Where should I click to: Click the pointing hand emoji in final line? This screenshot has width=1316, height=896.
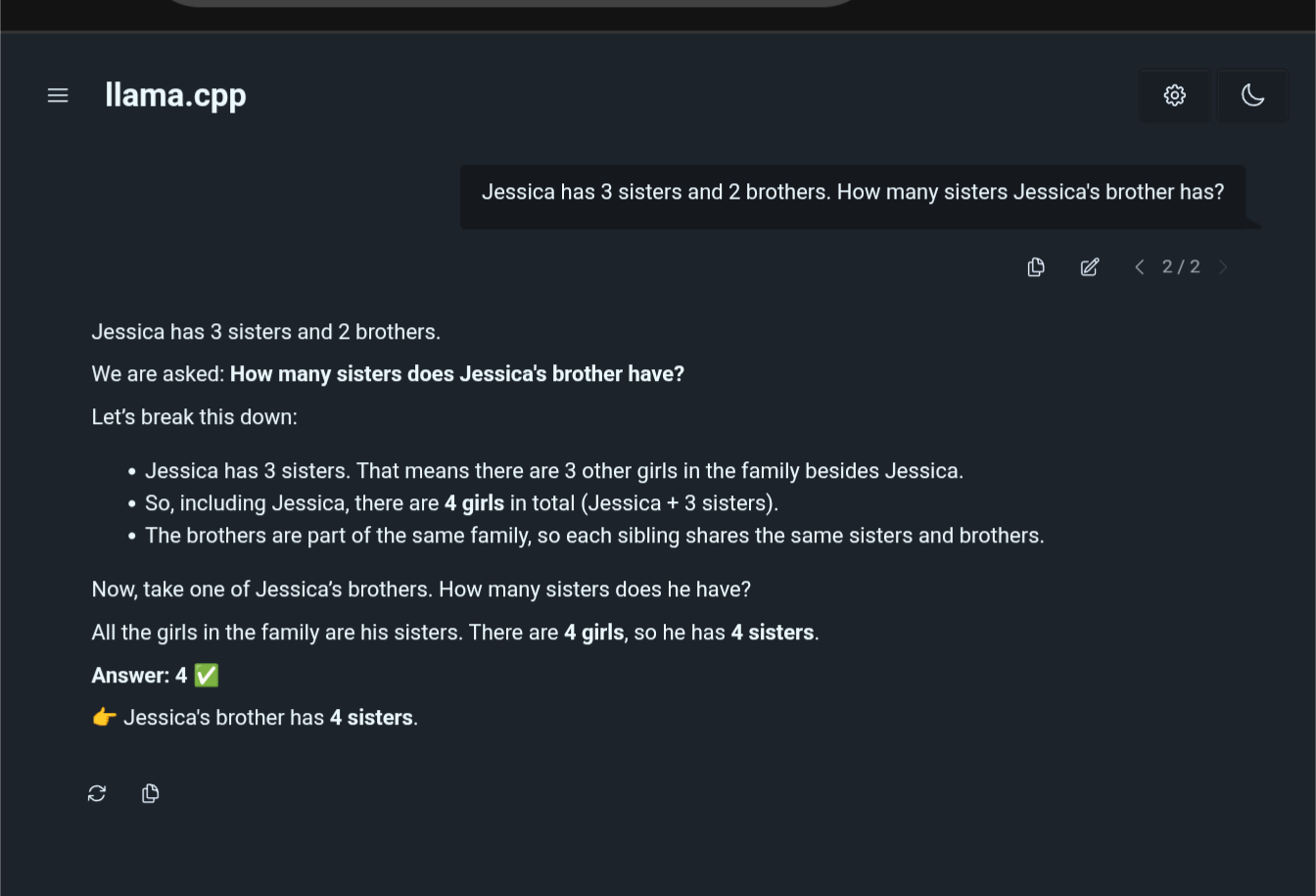104,718
